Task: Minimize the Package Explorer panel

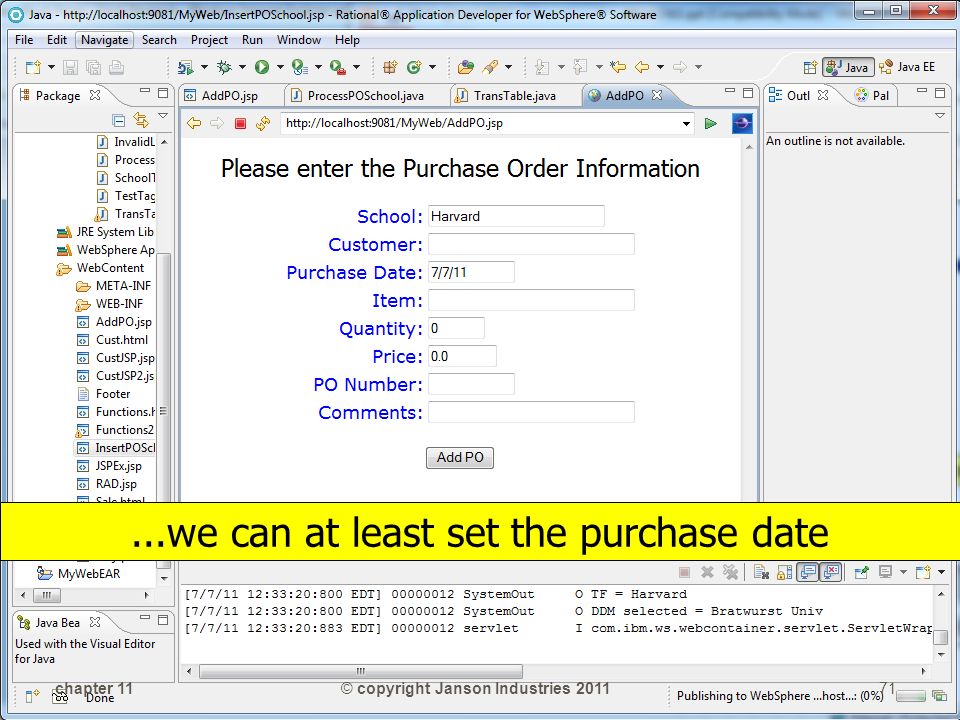Action: 144,93
